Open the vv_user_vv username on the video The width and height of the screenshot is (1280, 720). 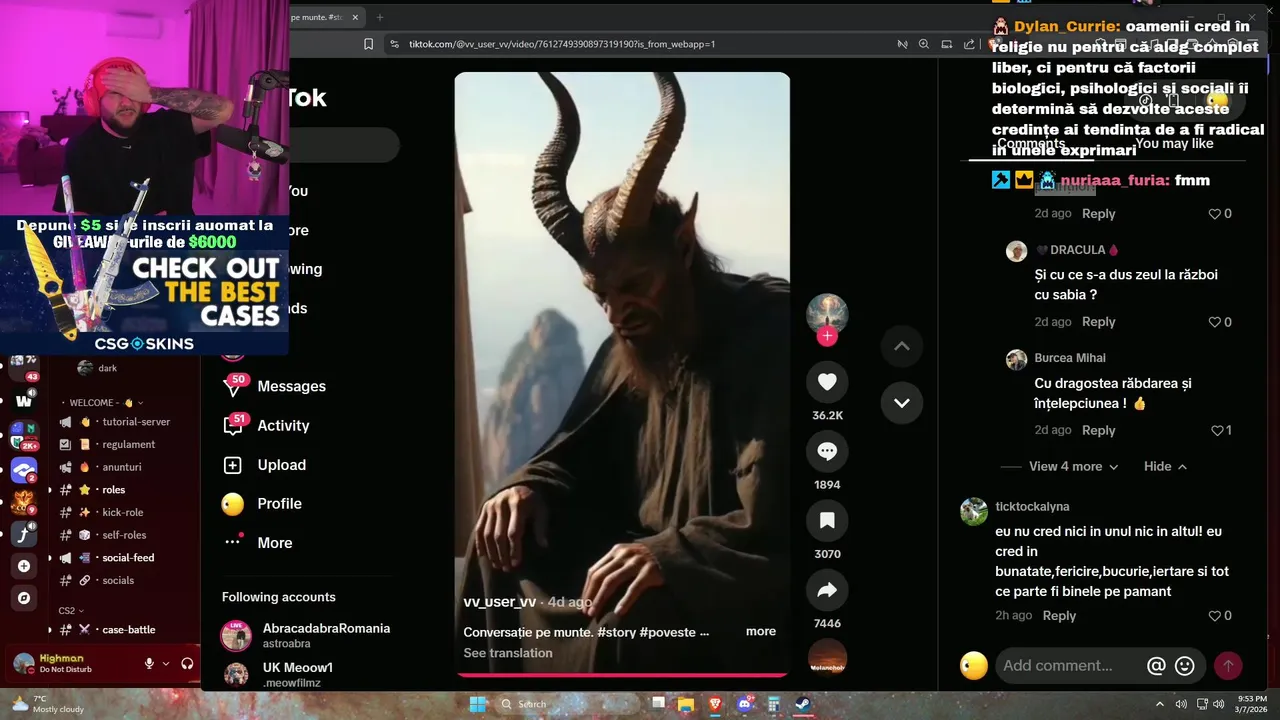click(500, 602)
